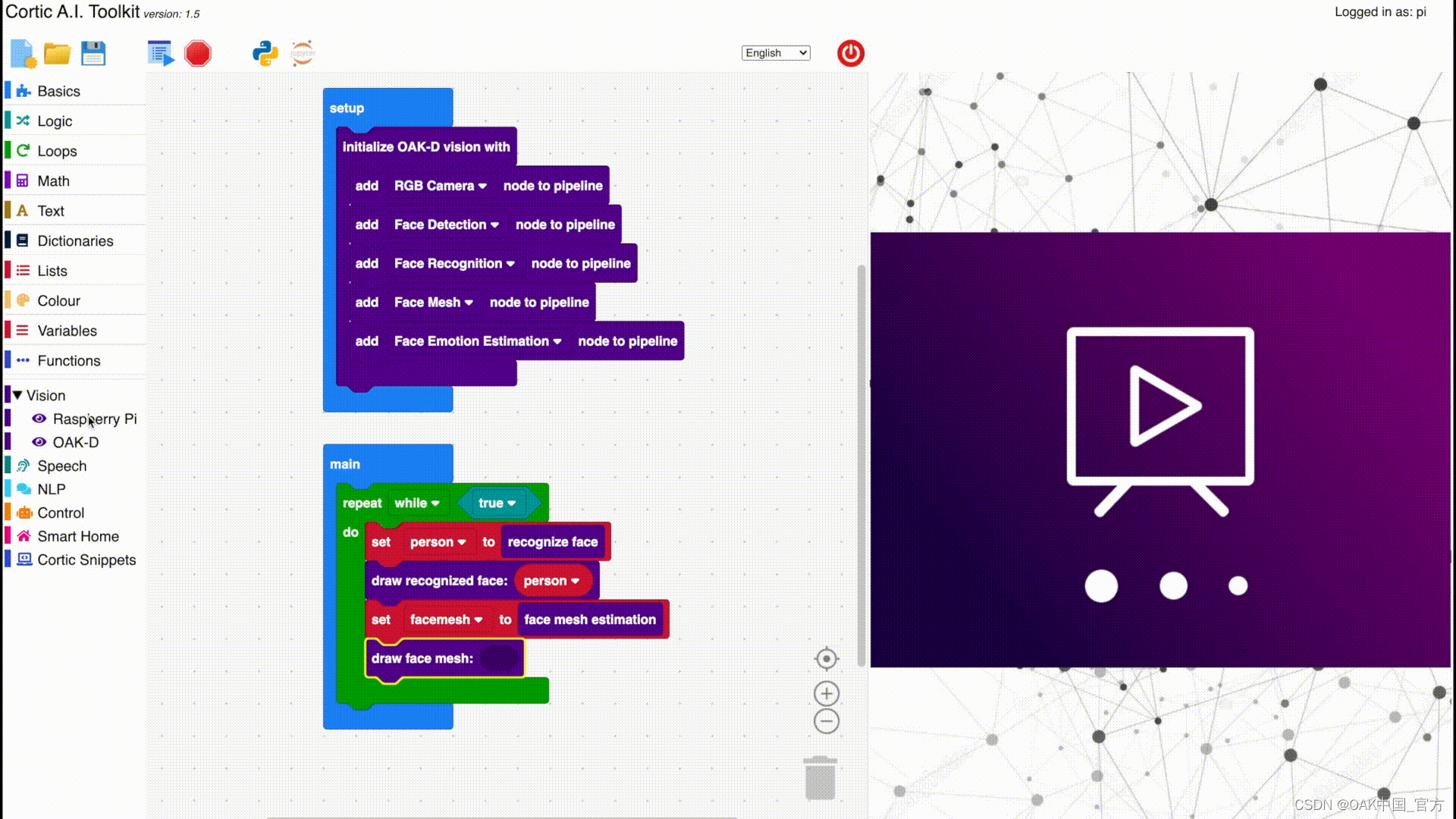The image size is (1456, 819).
Task: Click the open folder icon
Action: pos(57,52)
